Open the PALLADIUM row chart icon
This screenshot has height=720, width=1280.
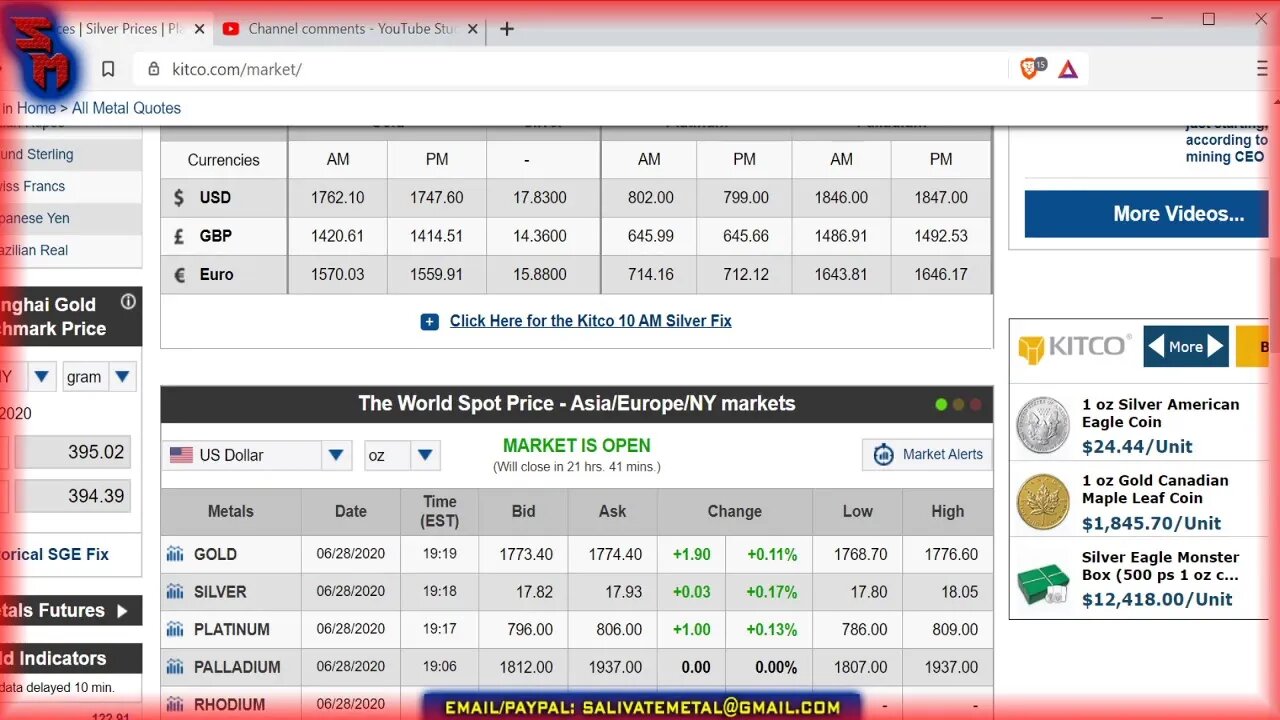tap(175, 667)
